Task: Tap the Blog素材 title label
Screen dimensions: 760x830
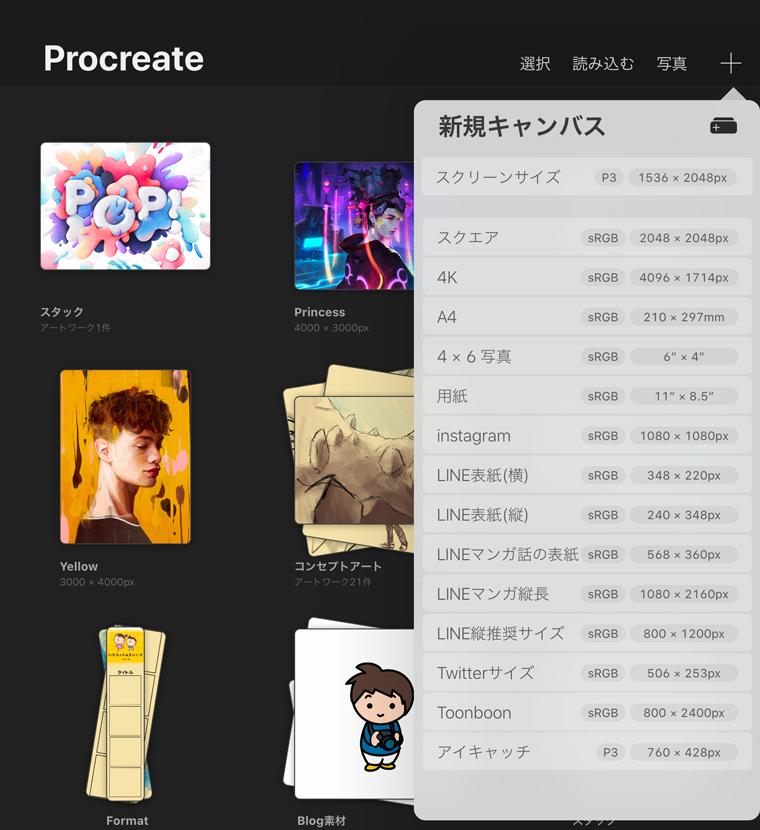Action: click(321, 820)
